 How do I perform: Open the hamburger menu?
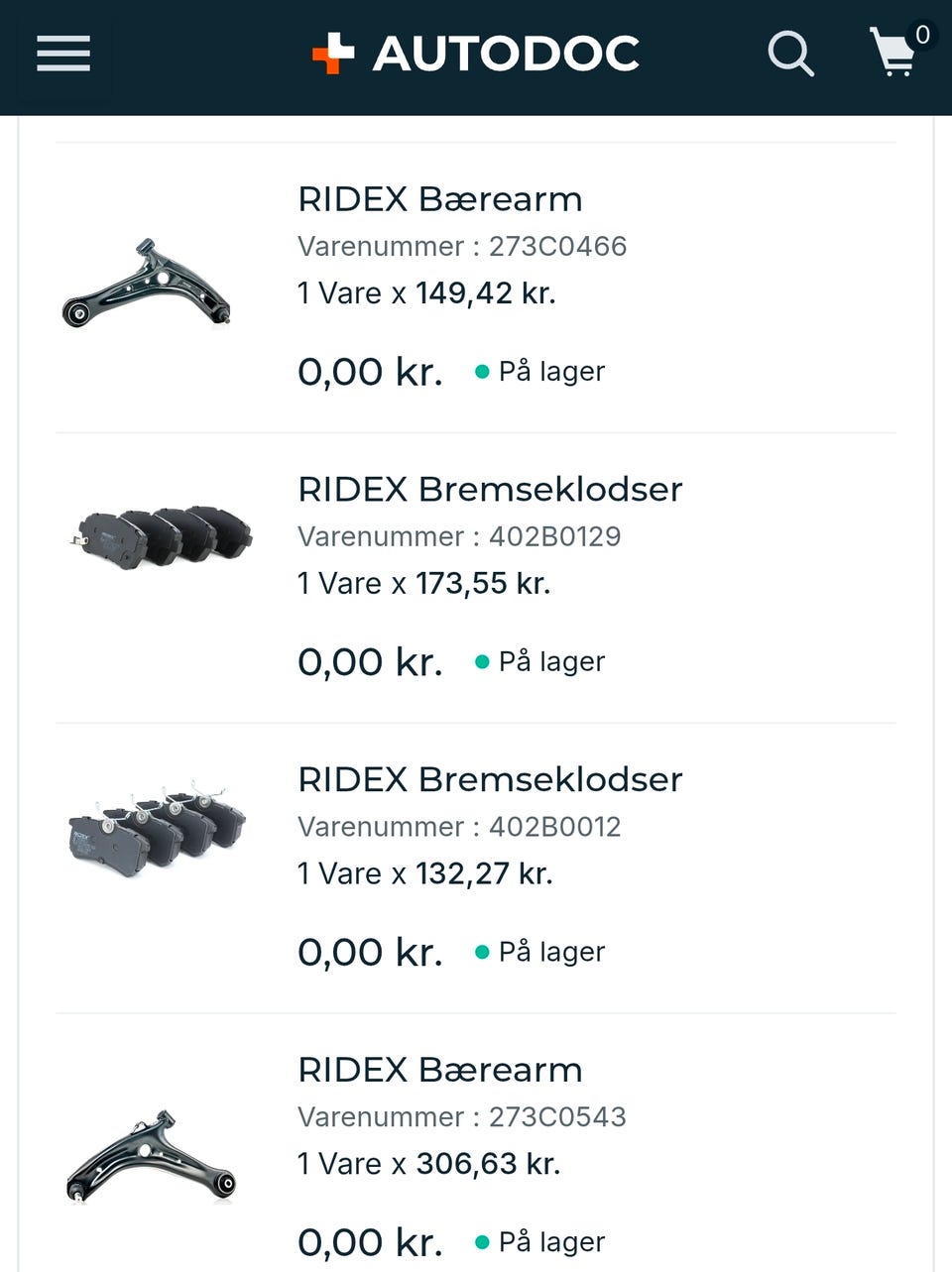[x=63, y=54]
